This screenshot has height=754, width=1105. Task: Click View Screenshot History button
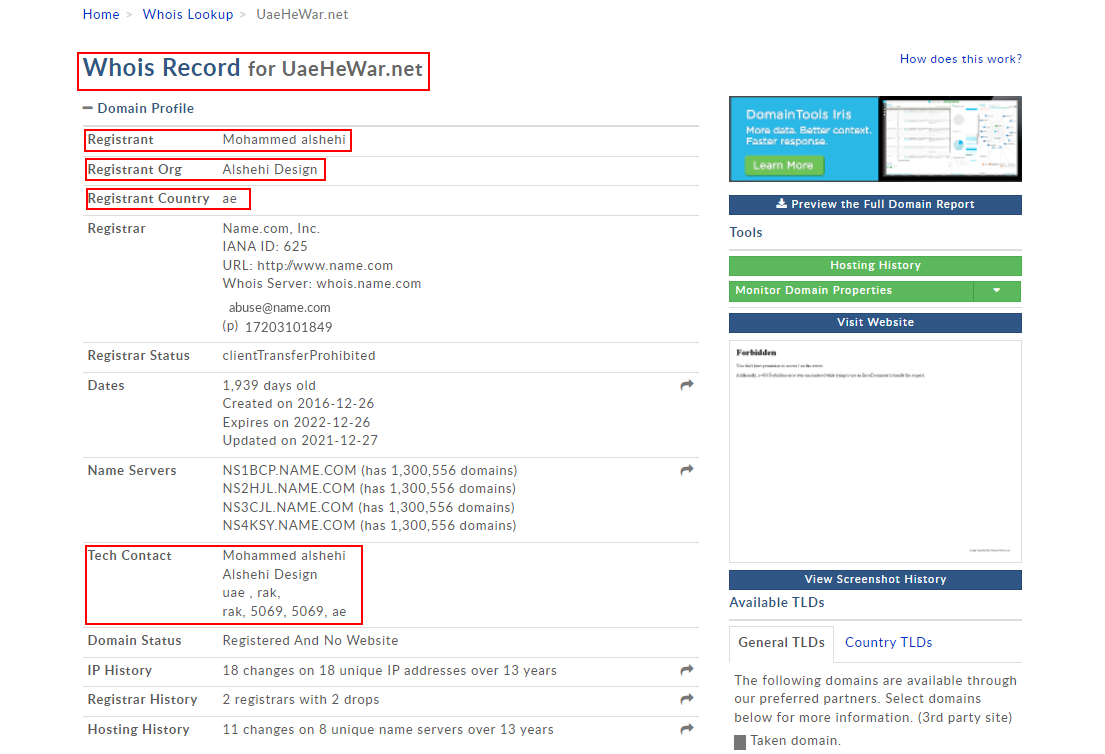[x=875, y=579]
